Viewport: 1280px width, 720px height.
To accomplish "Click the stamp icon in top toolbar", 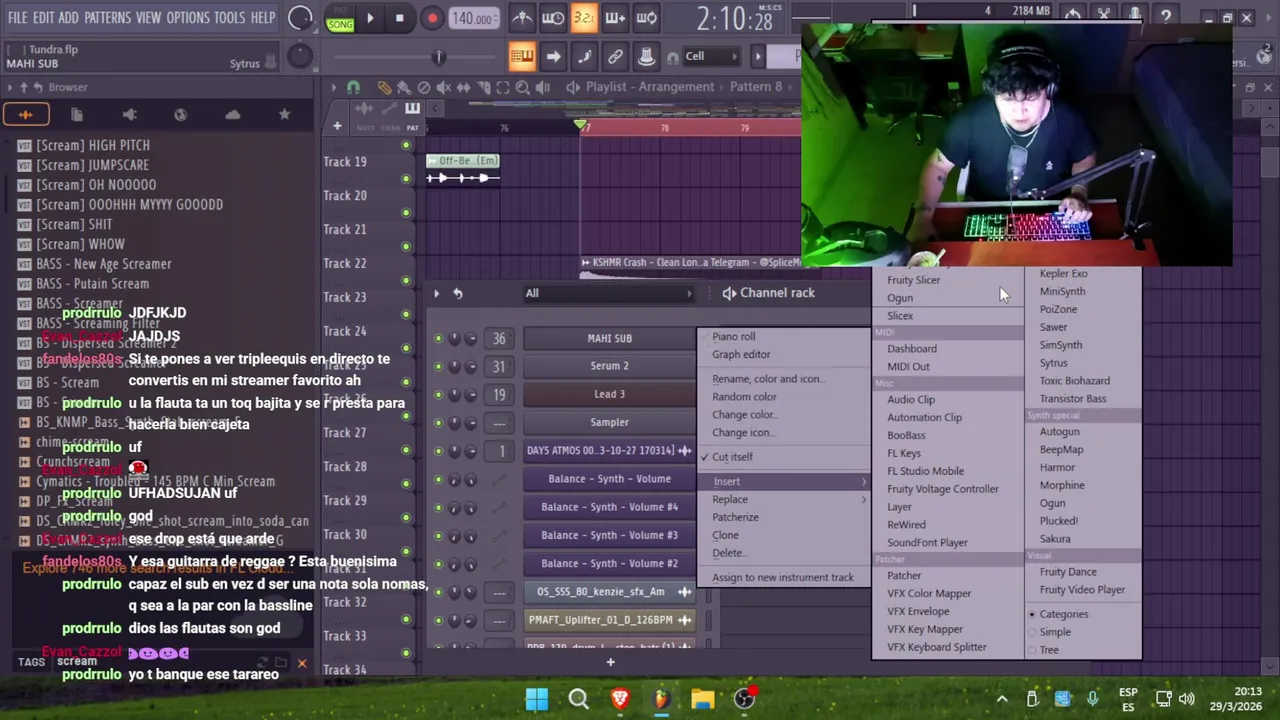I will (x=646, y=56).
